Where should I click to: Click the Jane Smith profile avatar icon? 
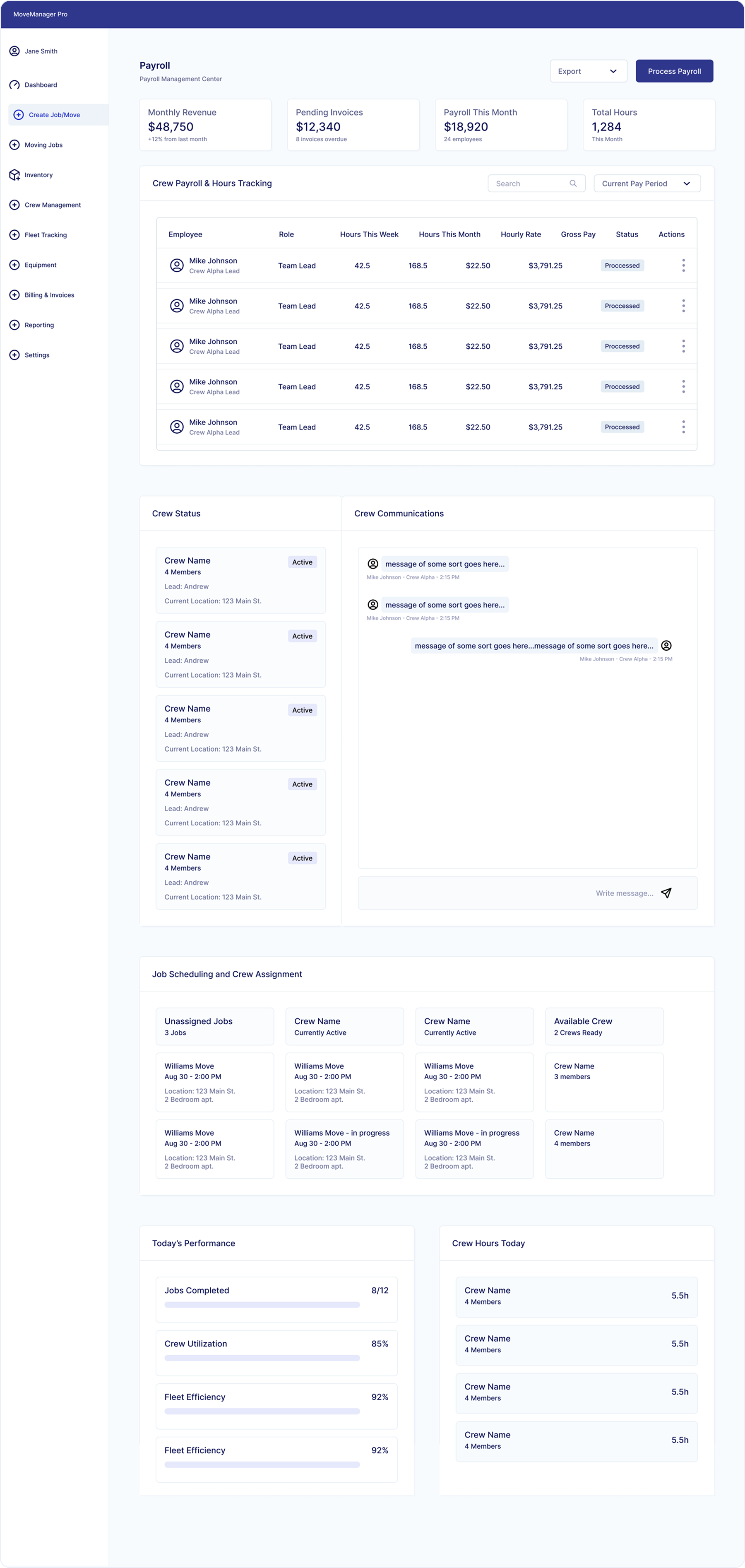click(14, 51)
